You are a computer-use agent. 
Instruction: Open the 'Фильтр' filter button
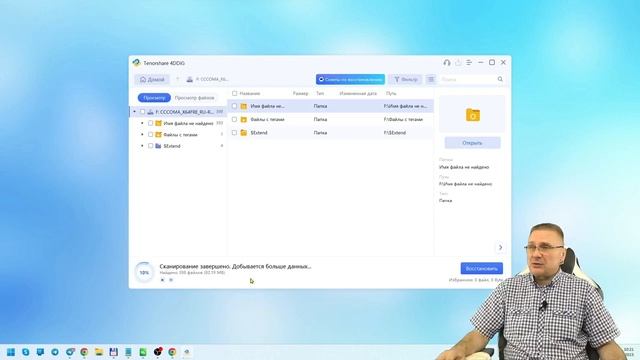tap(405, 79)
